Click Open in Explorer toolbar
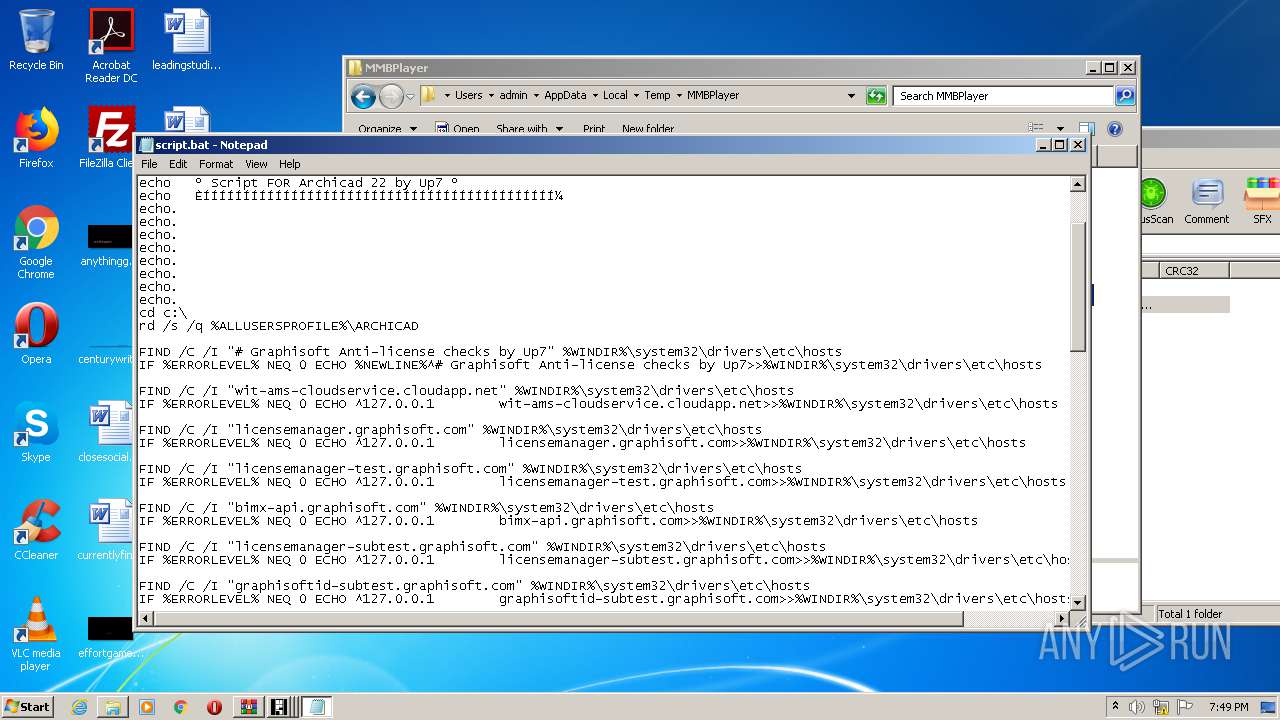Viewport: 1280px width, 720px height. point(458,128)
